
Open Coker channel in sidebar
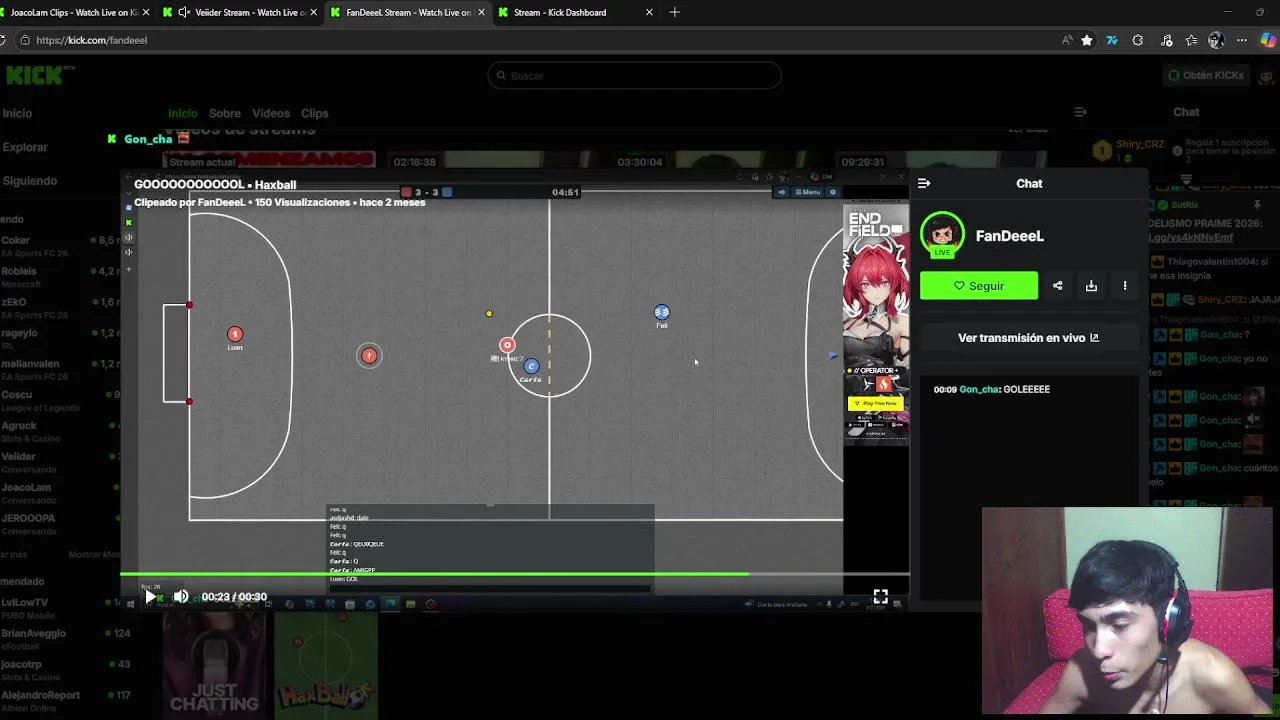60,246
